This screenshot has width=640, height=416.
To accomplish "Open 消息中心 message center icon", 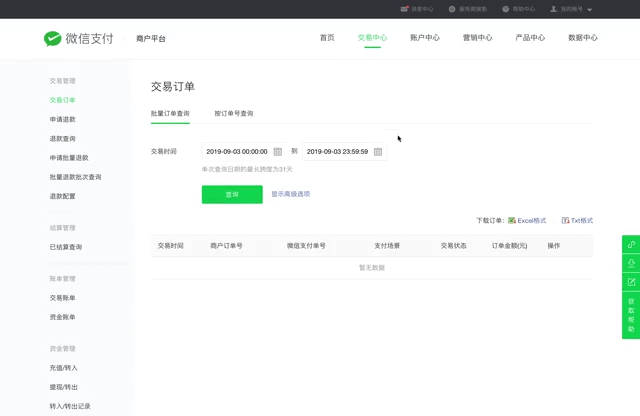I will [x=405, y=9].
